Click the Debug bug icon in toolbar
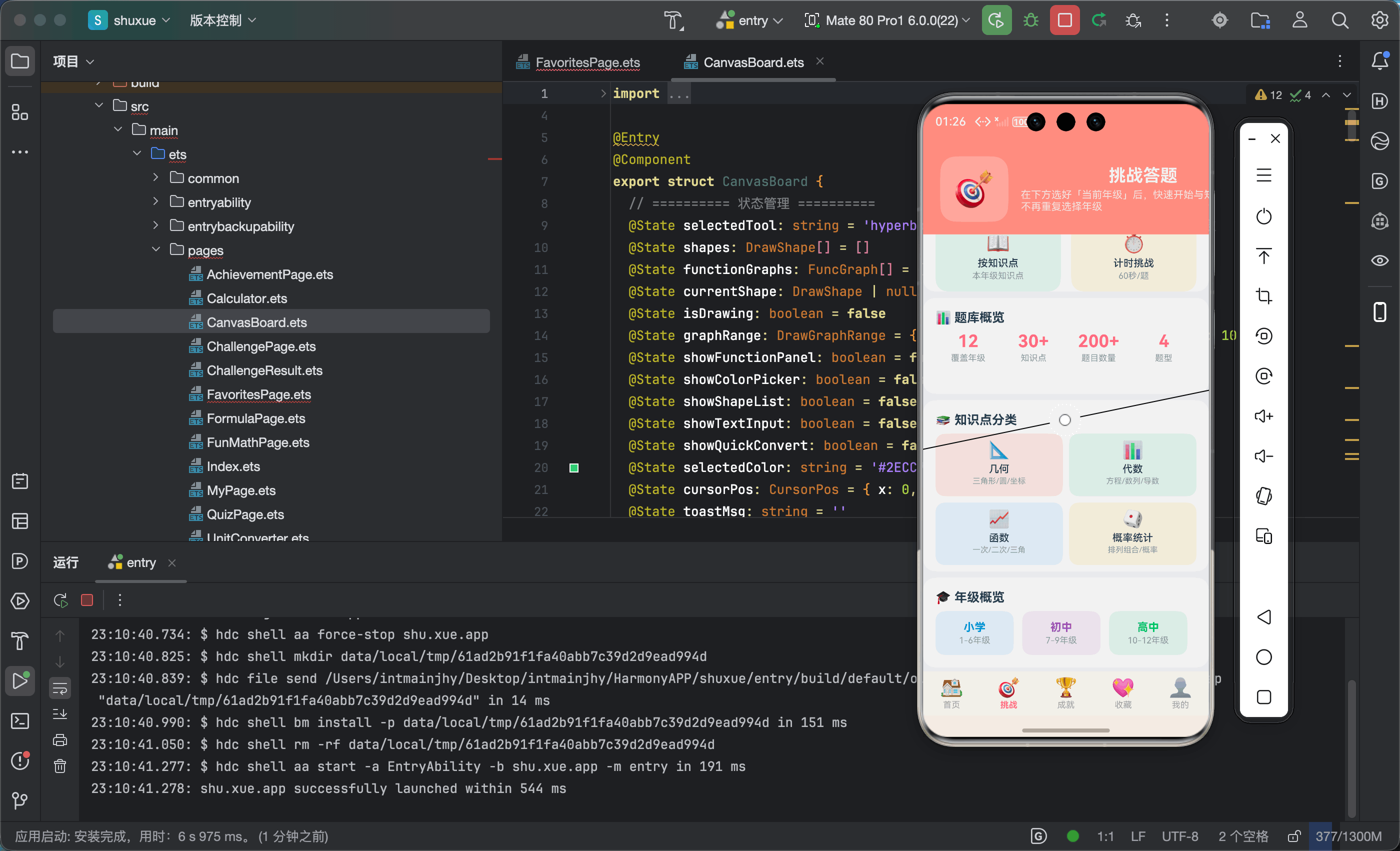1400x851 pixels. (1030, 20)
